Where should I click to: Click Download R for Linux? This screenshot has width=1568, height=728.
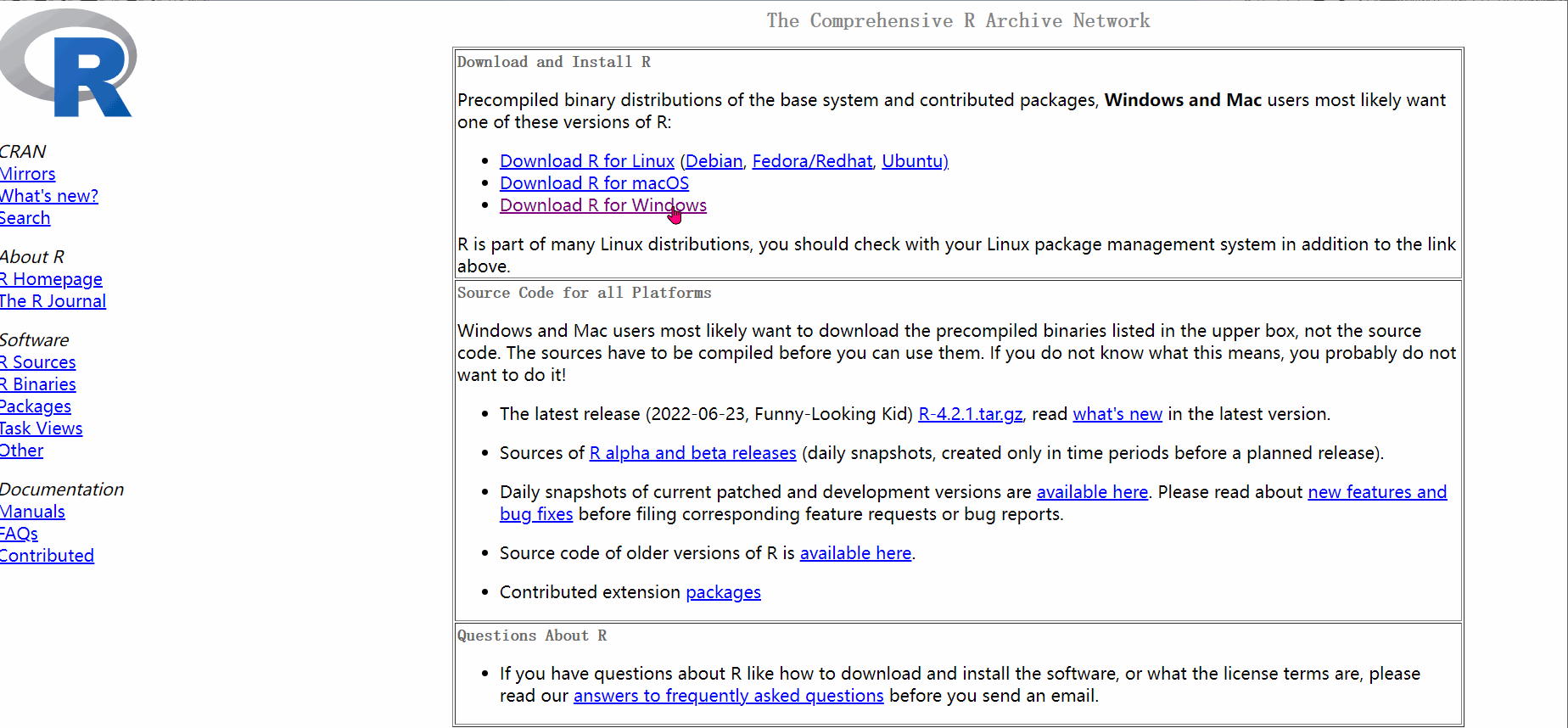tap(587, 161)
